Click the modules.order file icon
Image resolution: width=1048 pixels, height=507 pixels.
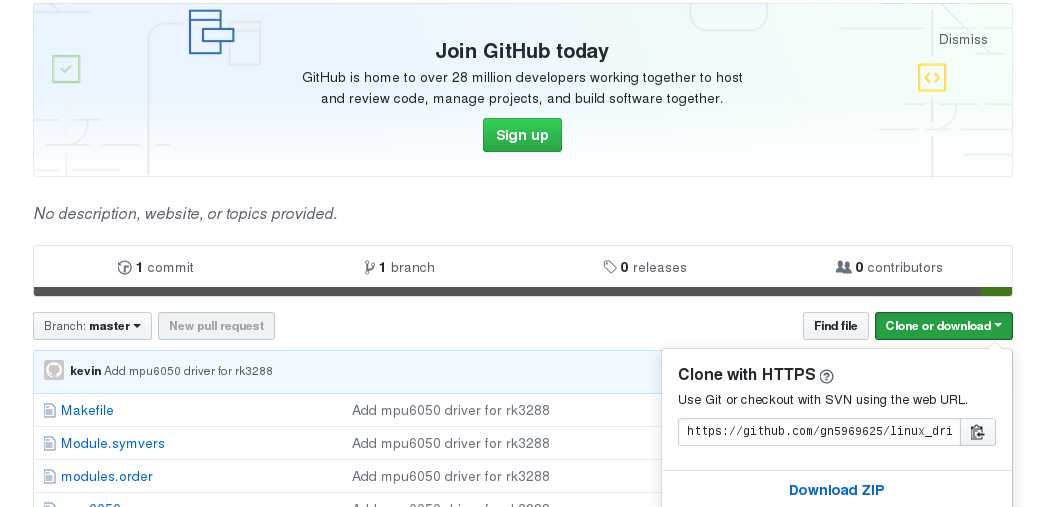[x=49, y=477]
